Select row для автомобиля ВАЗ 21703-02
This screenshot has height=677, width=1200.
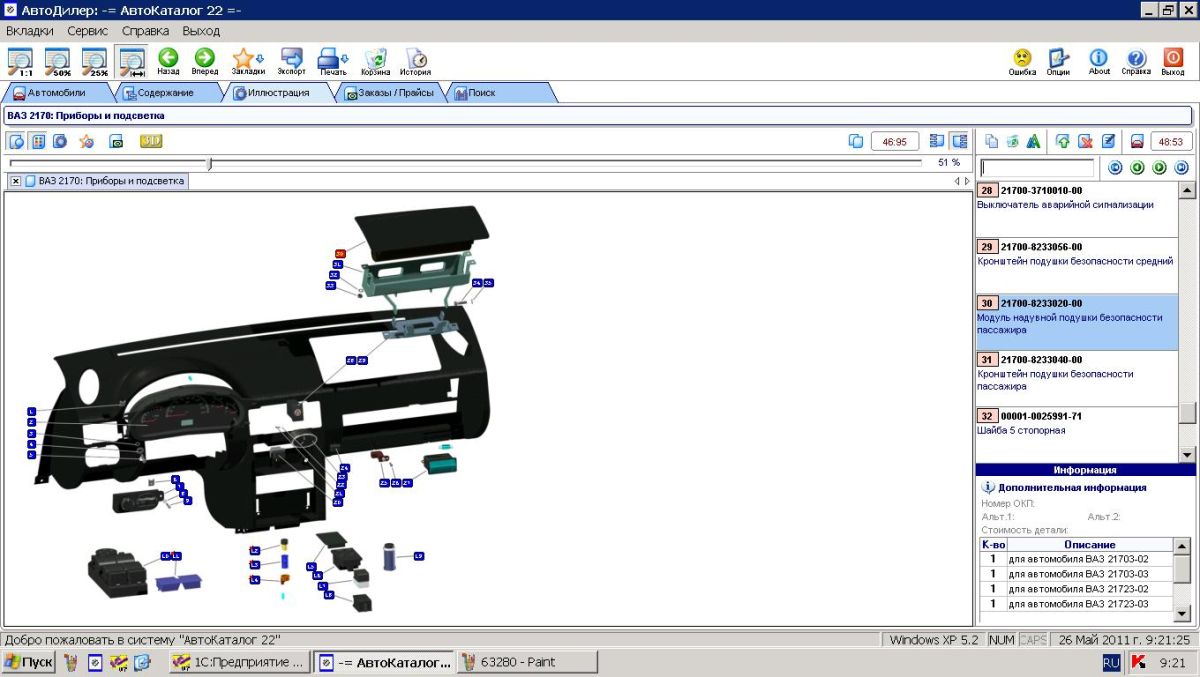pos(1077,559)
